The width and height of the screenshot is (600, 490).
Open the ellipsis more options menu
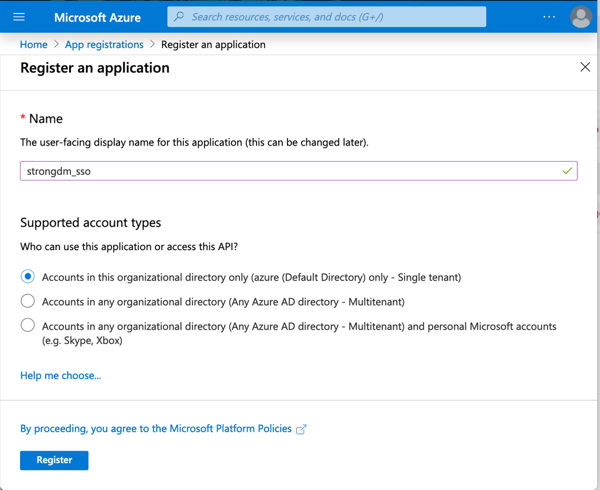[x=549, y=17]
